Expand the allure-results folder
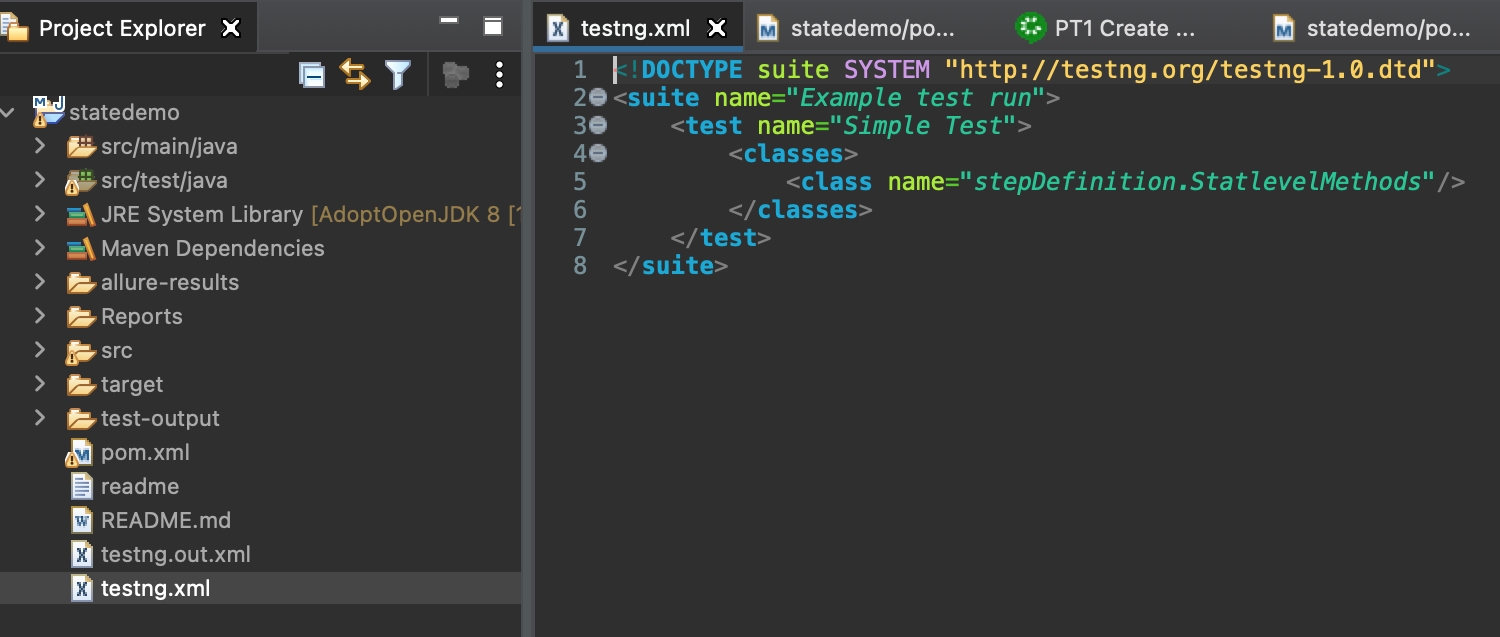This screenshot has width=1500, height=637. (40, 282)
